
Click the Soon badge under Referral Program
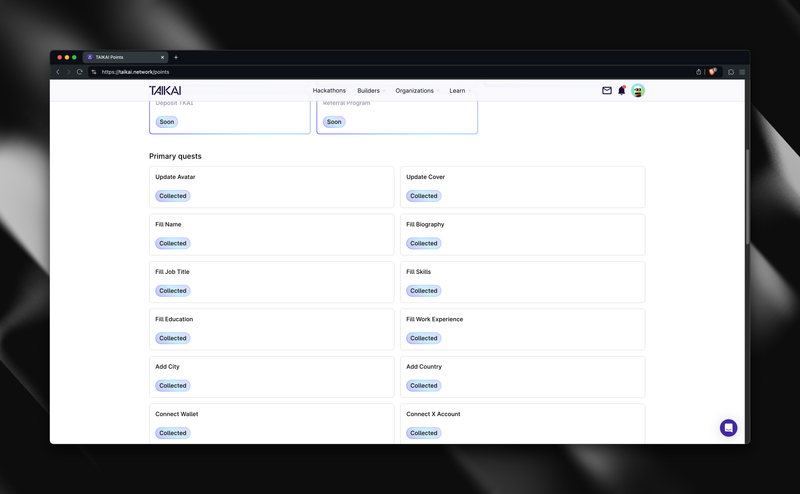[334, 122]
